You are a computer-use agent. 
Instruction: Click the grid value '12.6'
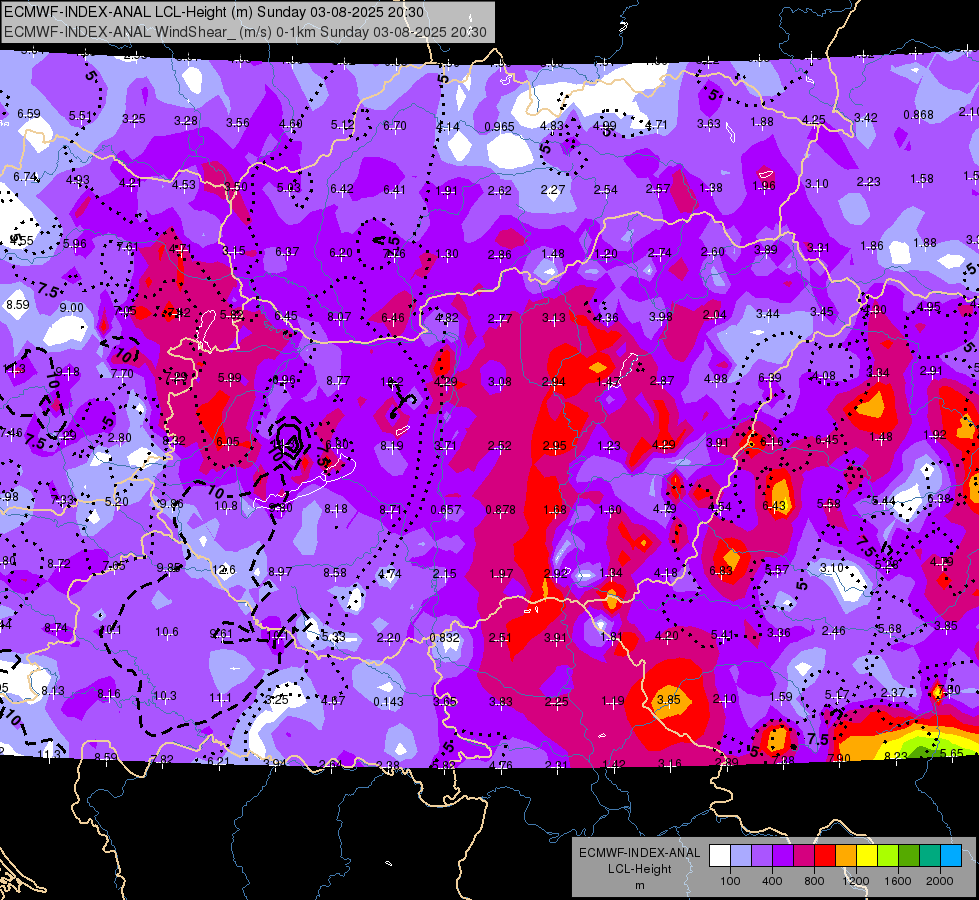pos(224,570)
